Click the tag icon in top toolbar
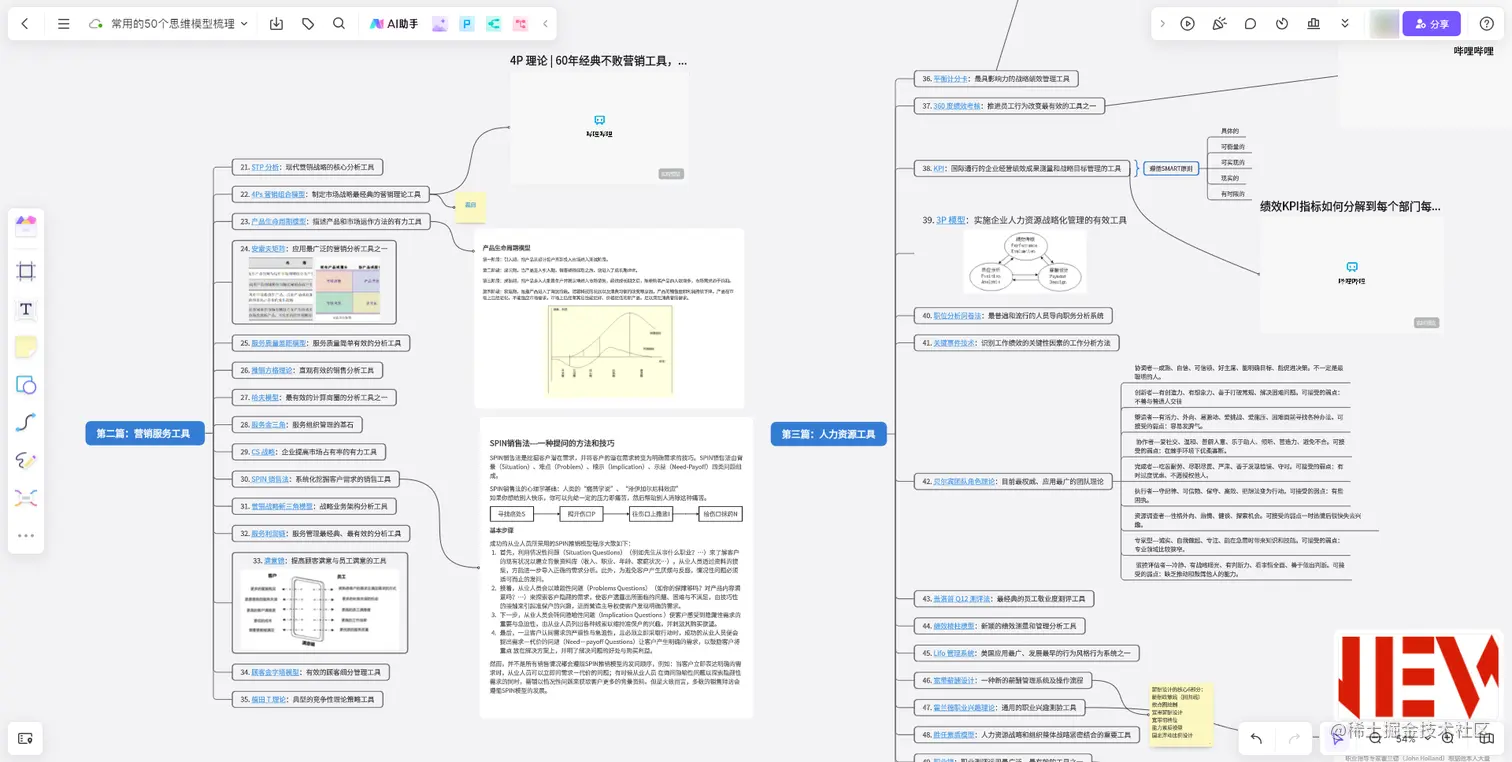 pos(308,23)
